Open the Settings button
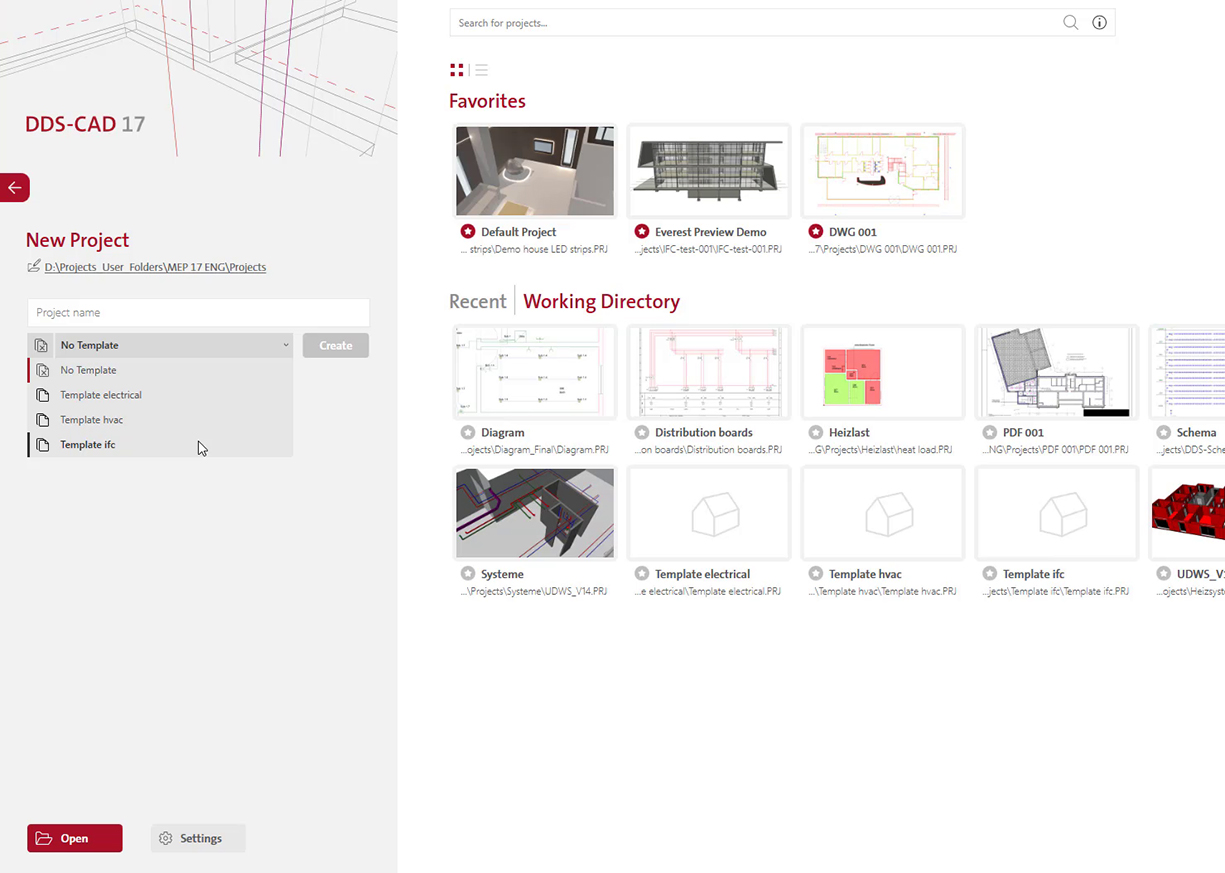The image size is (1225, 873). point(198,838)
